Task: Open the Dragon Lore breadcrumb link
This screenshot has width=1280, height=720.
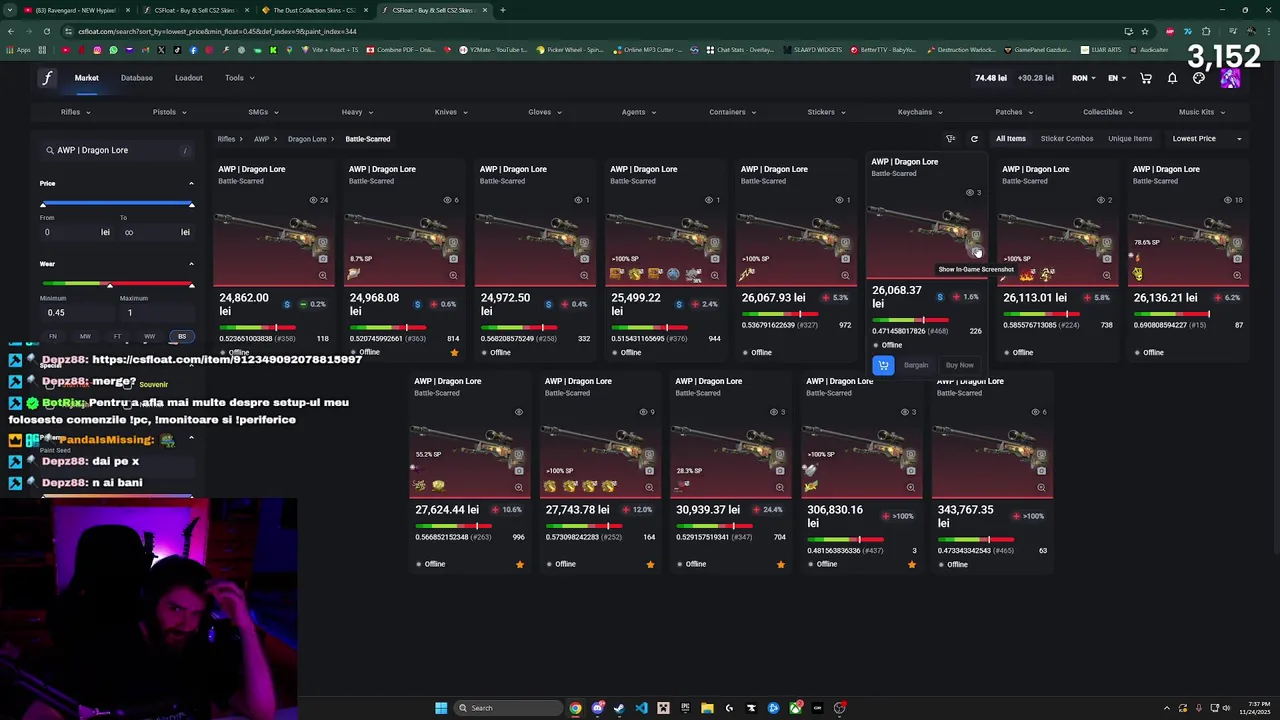Action: pyautogui.click(x=307, y=139)
